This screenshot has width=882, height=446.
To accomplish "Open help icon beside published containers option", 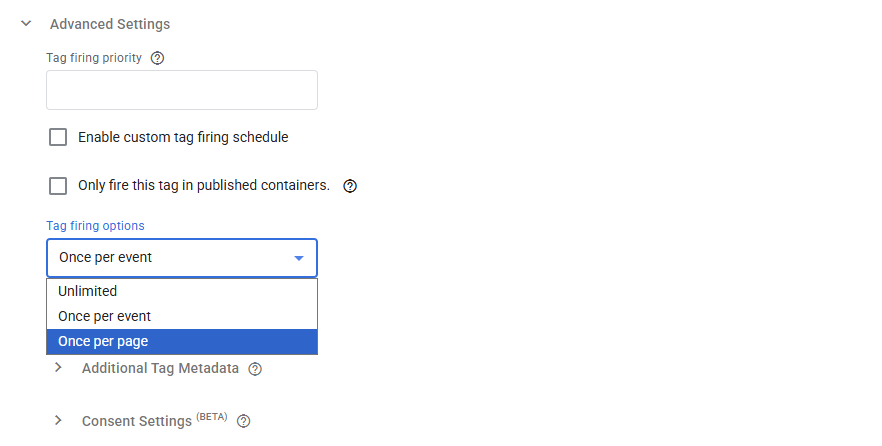I will point(350,186).
